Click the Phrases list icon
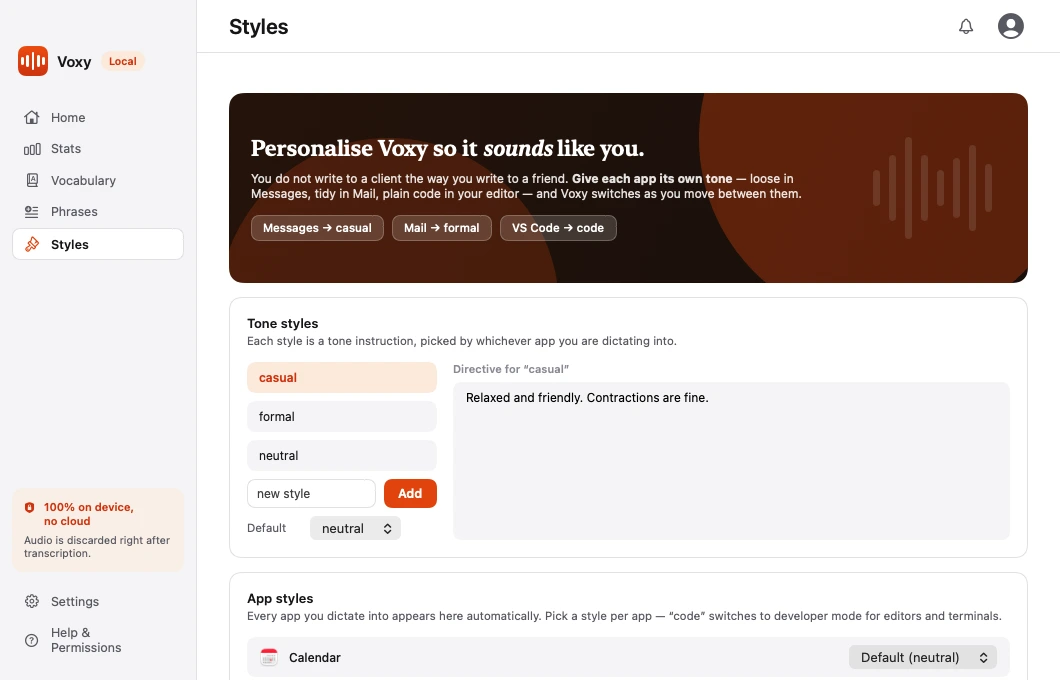1060x680 pixels. [x=32, y=212]
